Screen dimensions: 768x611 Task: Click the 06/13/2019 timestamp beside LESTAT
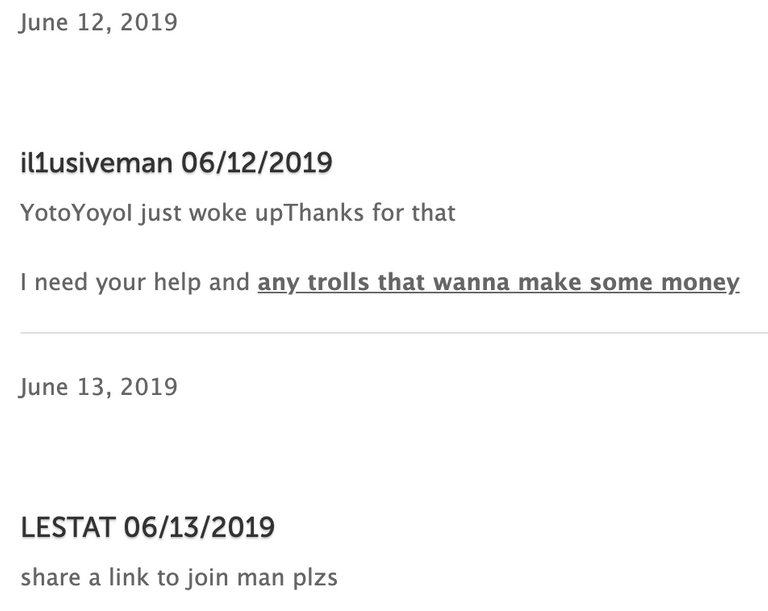click(199, 527)
